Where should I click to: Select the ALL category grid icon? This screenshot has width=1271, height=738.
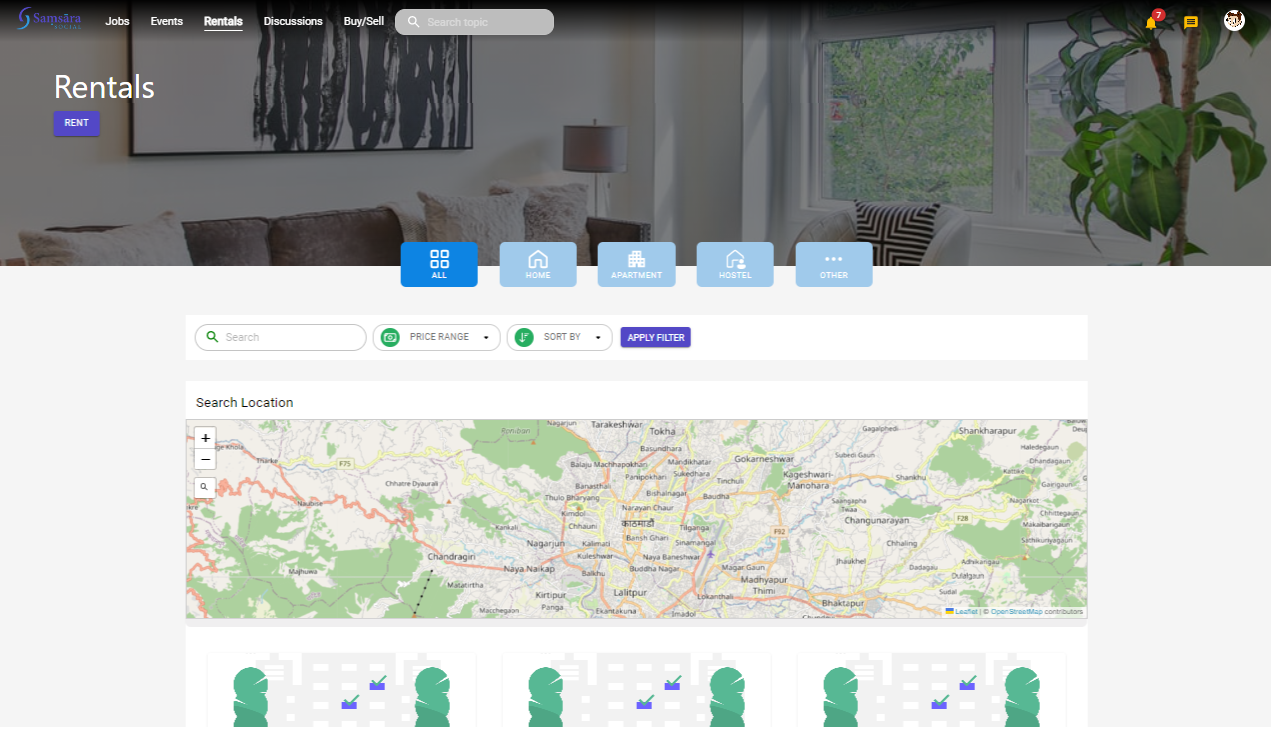click(x=439, y=259)
